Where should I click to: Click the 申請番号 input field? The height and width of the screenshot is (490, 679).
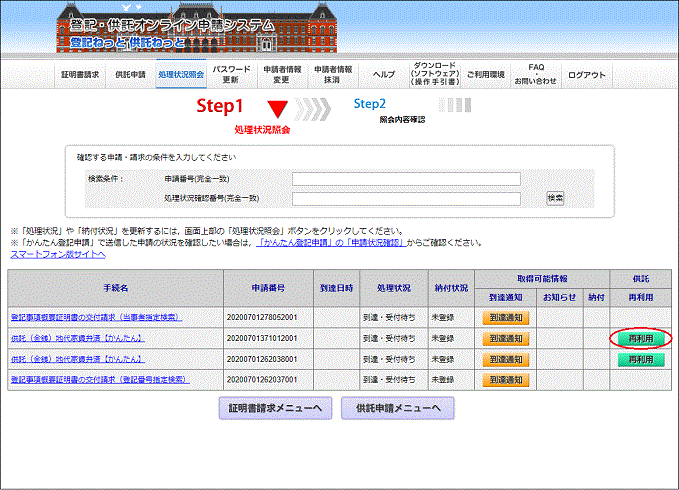[x=406, y=179]
